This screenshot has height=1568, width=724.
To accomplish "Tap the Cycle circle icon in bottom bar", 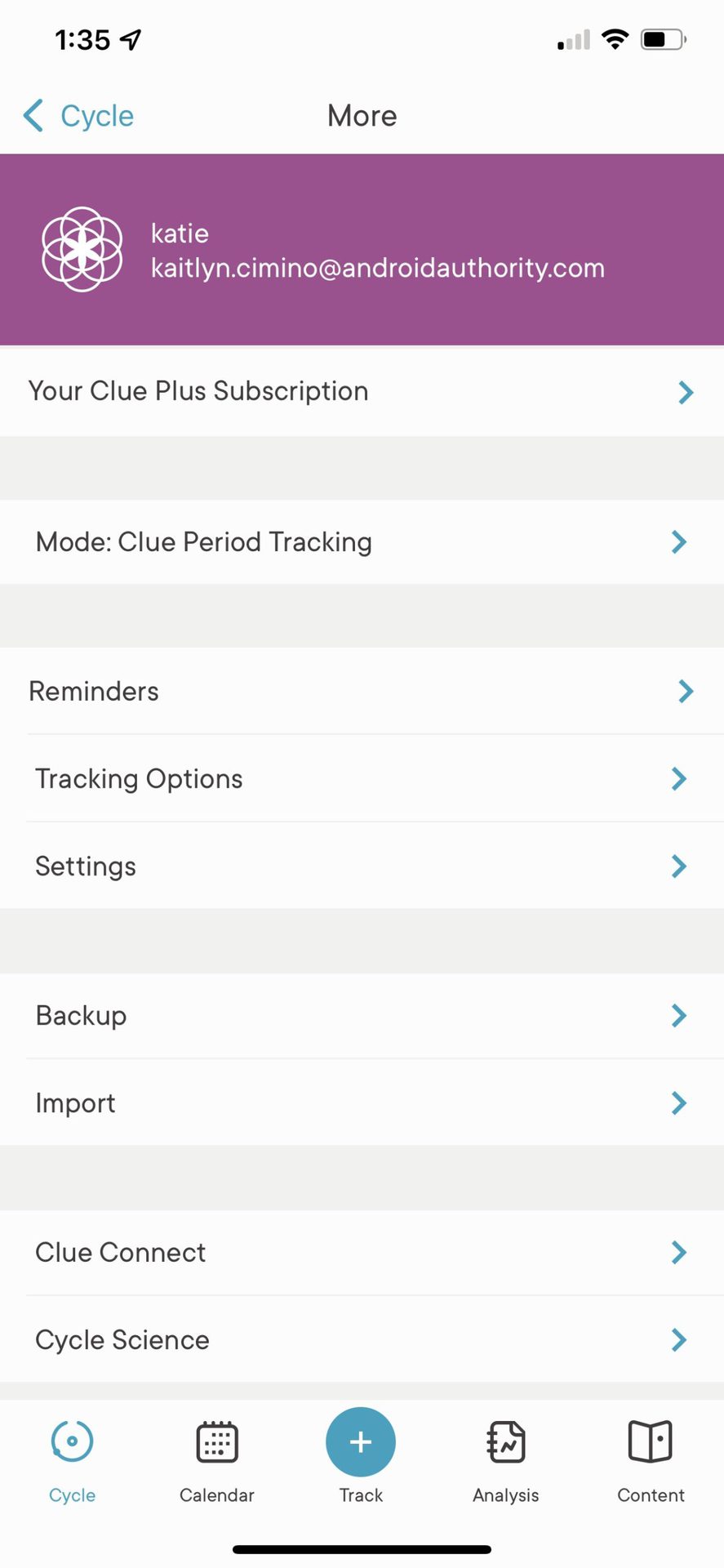I will [72, 1441].
